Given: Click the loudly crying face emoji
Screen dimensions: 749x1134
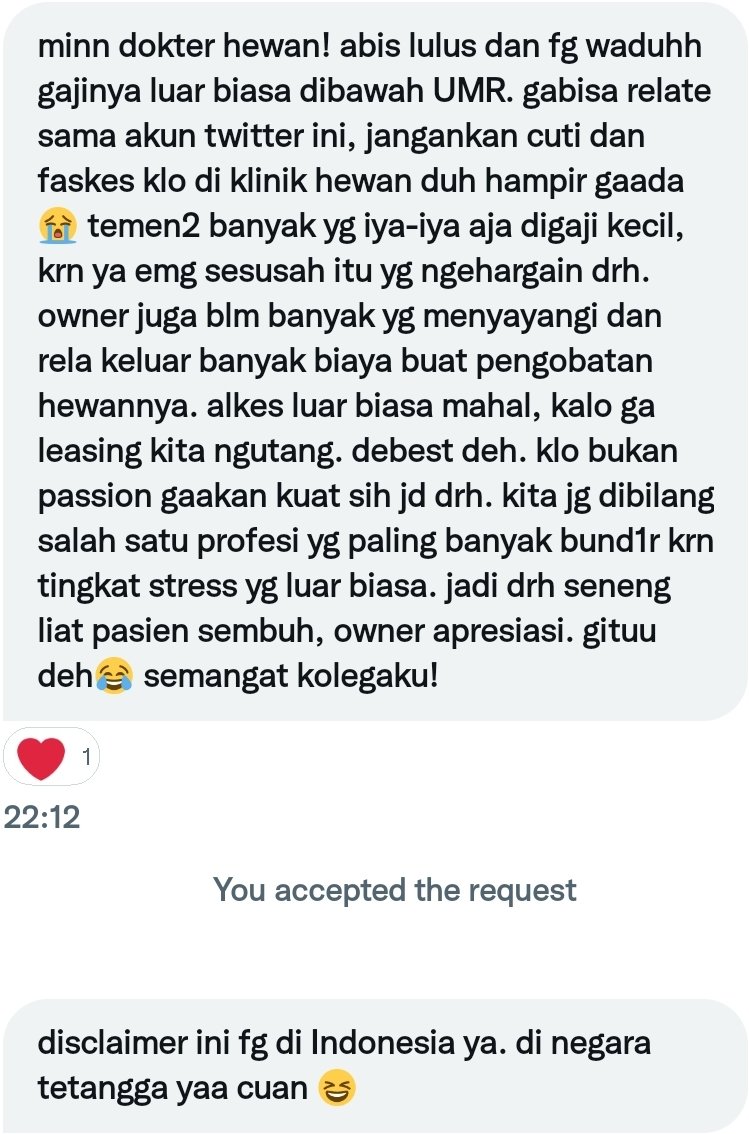Looking at the screenshot, I should [x=58, y=226].
